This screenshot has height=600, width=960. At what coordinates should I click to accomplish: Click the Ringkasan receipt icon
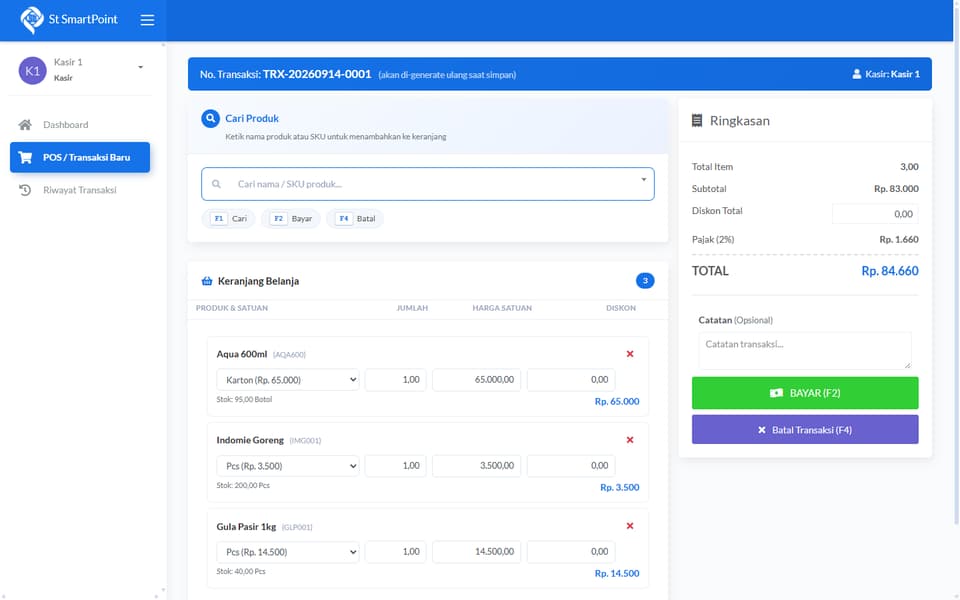pyautogui.click(x=697, y=121)
